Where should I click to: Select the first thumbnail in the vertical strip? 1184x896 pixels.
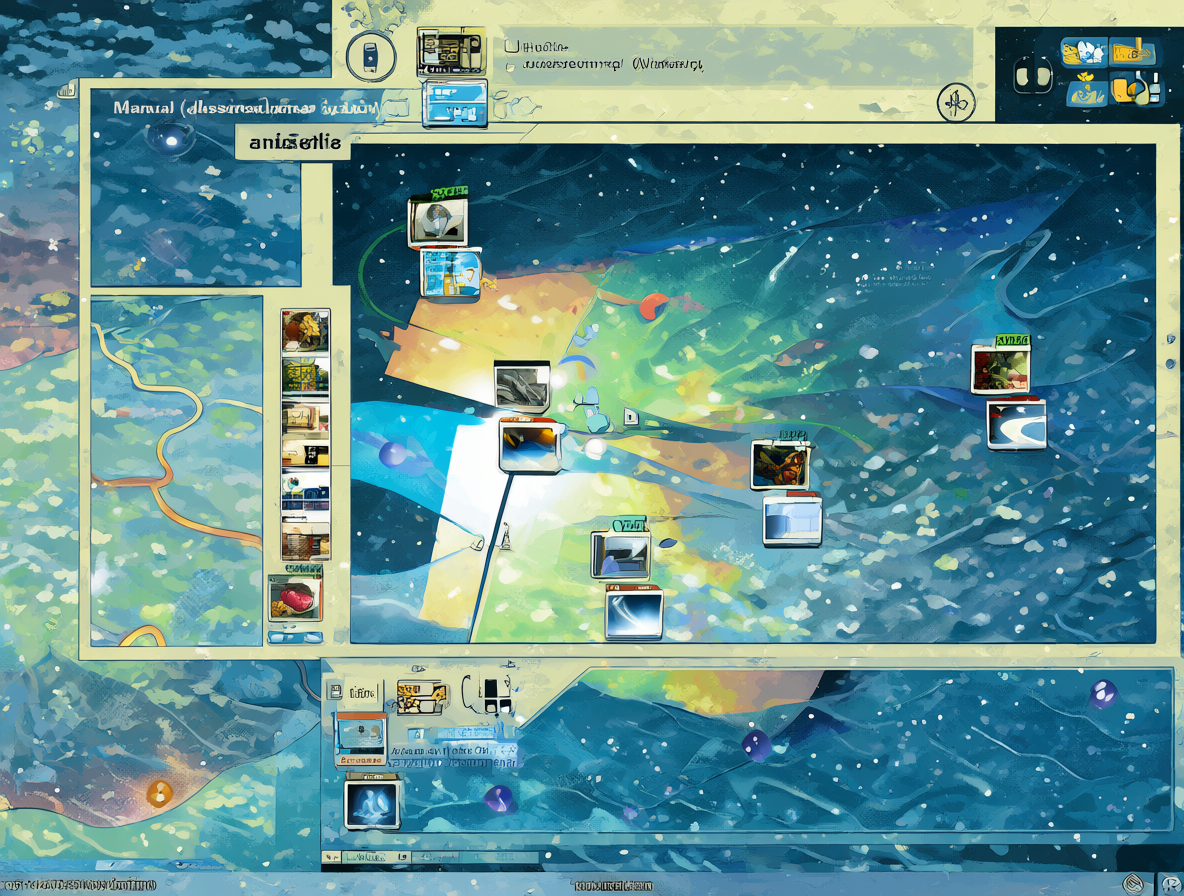(305, 331)
